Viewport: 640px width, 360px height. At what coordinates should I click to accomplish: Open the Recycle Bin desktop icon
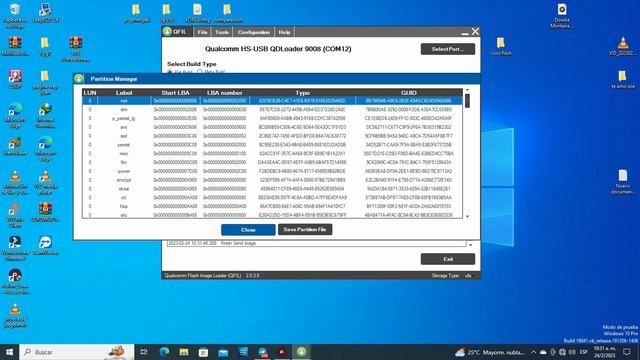coord(15,15)
